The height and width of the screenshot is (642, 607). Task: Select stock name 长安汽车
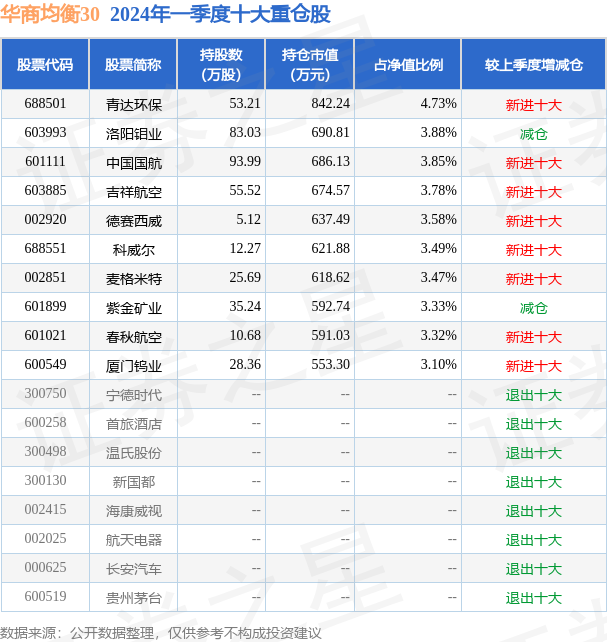134,570
